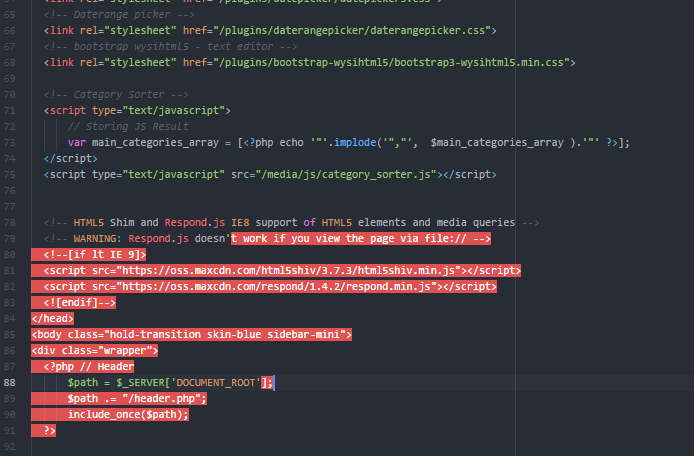Click '$main_categories_array' PHP variable on line 73
Image resolution: width=694 pixels, height=456 pixels.
[497, 143]
